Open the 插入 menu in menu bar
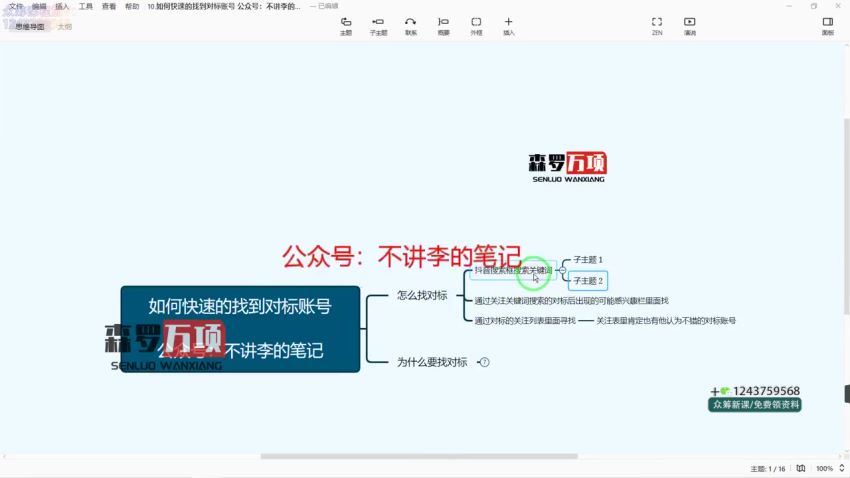This screenshot has height=478, width=850. pyautogui.click(x=62, y=7)
